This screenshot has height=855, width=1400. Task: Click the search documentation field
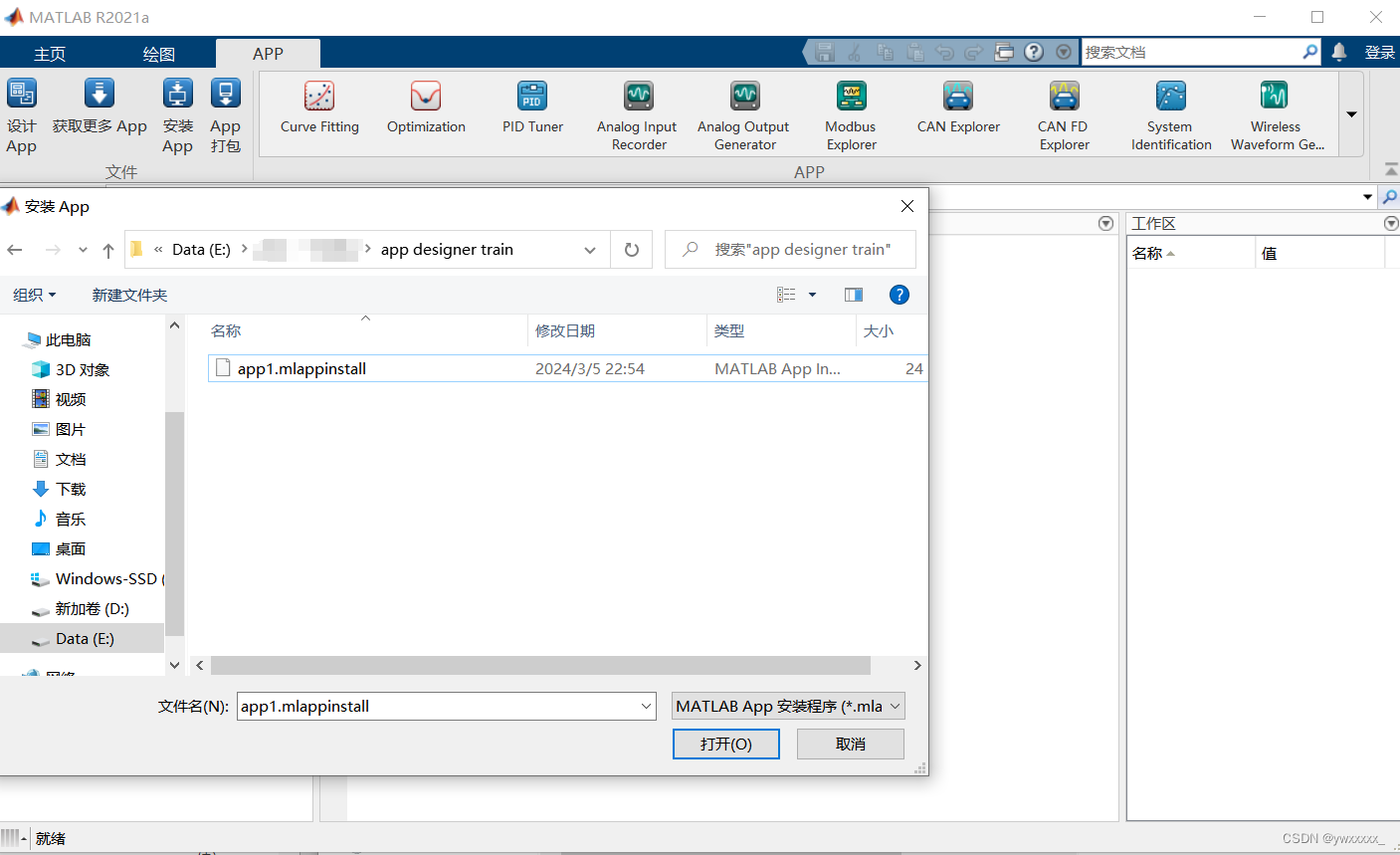(x=1191, y=52)
